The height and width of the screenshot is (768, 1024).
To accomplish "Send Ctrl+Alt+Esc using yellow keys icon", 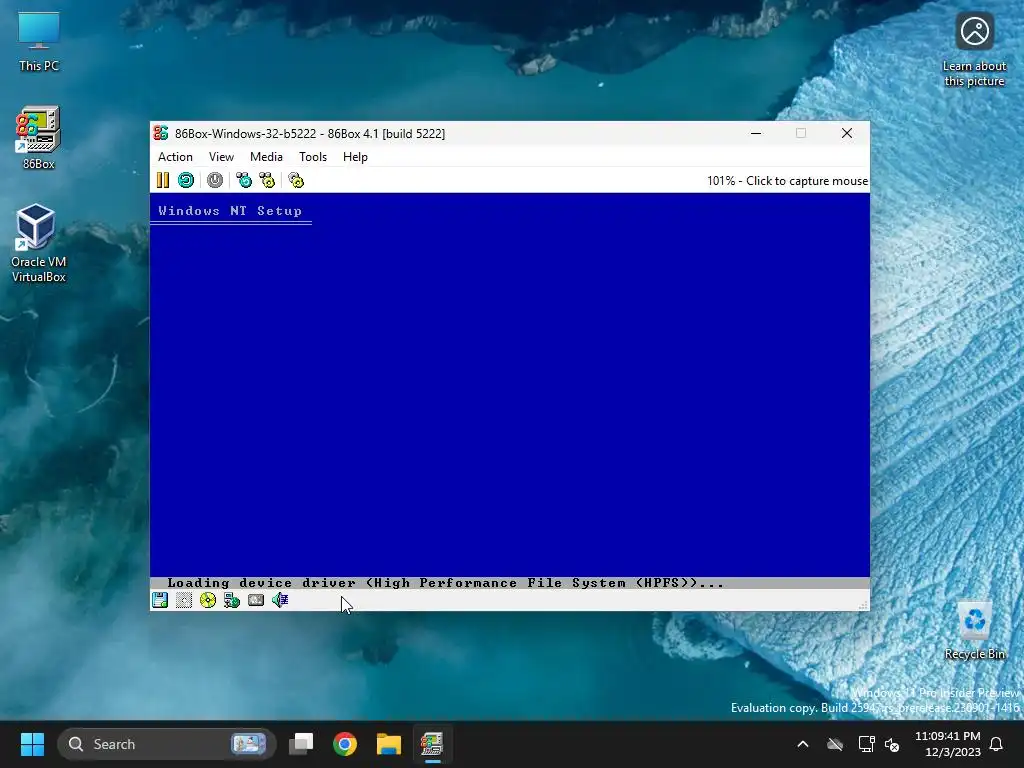I will point(267,180).
